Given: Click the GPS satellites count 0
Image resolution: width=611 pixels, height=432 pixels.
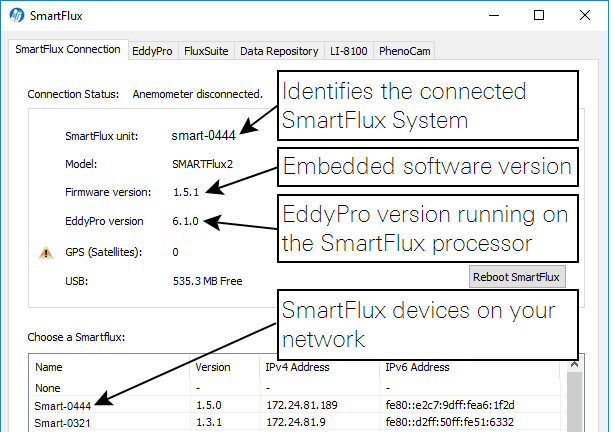Looking at the screenshot, I should click(175, 252).
